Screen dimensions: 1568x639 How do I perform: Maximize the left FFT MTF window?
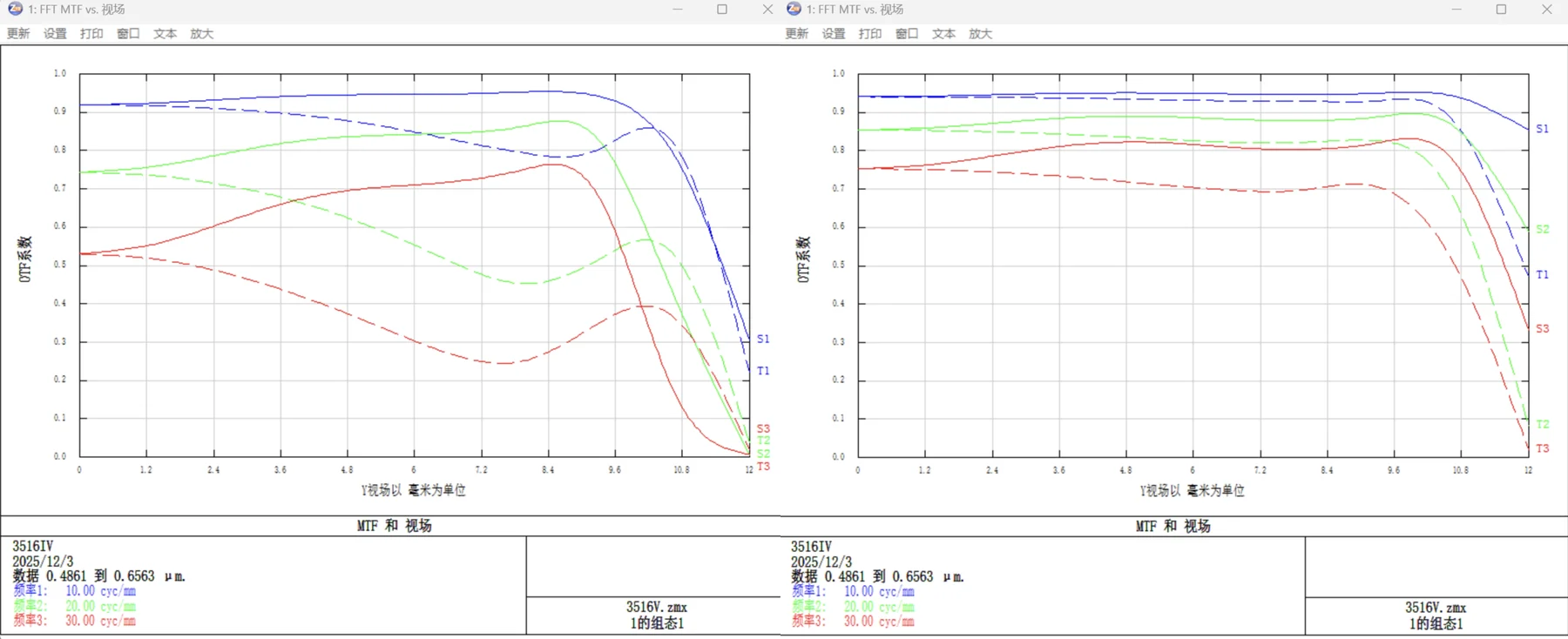click(722, 9)
